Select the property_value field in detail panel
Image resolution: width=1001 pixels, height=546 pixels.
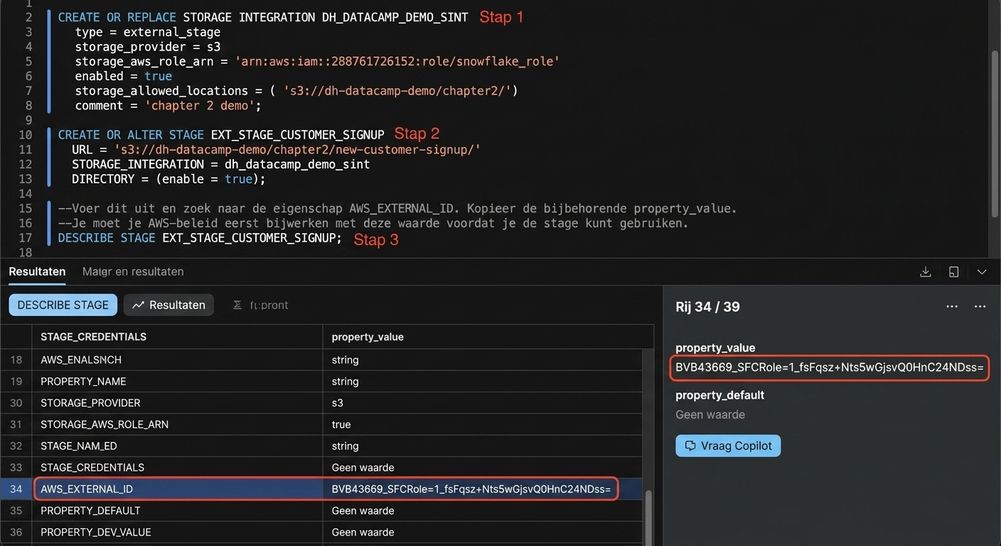(829, 367)
